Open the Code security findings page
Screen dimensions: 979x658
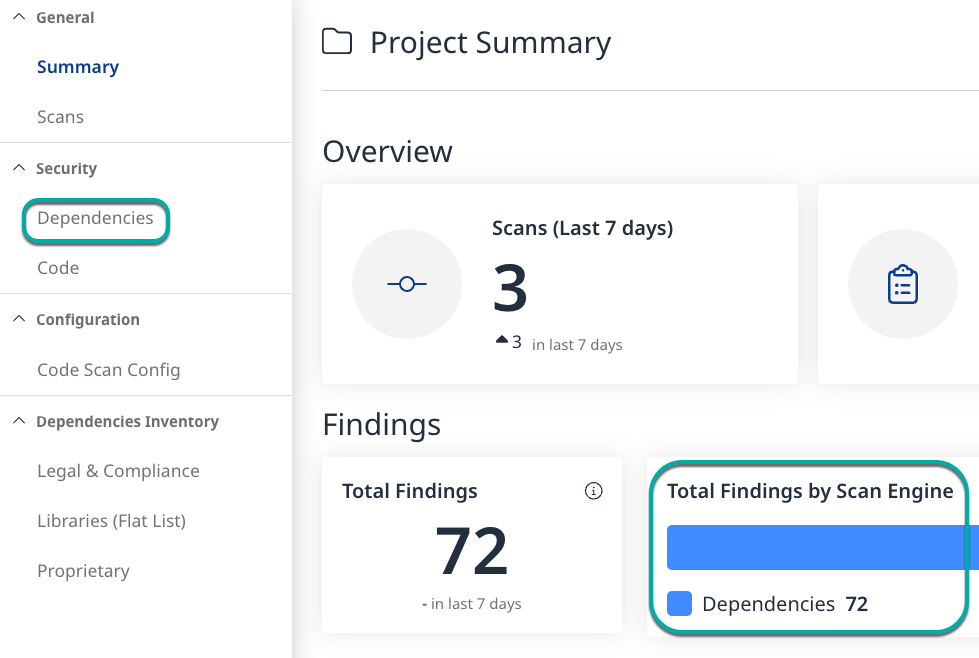point(57,267)
